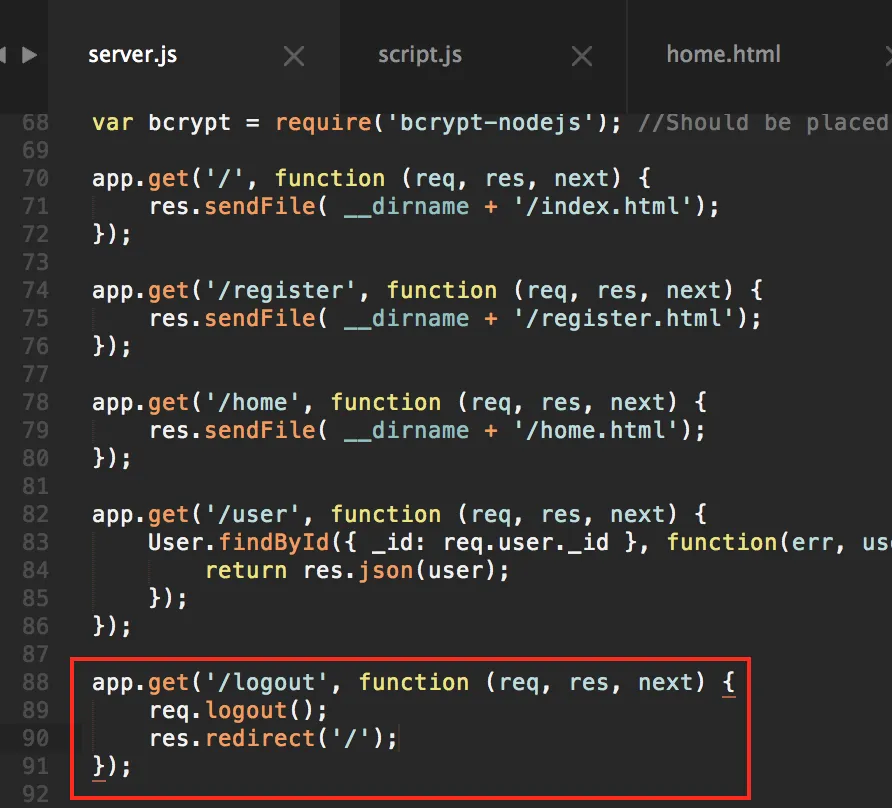
Task: Click line number 74 in gutter
Action: coord(35,291)
